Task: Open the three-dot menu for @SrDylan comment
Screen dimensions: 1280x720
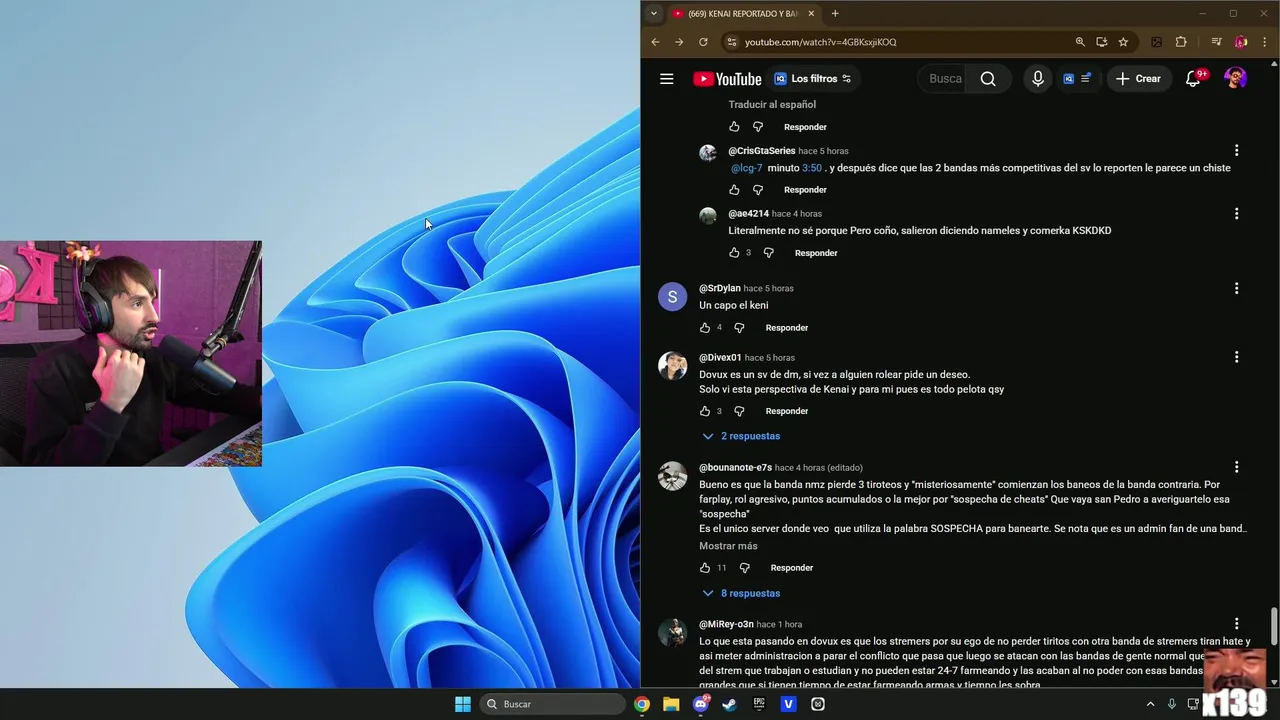Action: (1236, 288)
